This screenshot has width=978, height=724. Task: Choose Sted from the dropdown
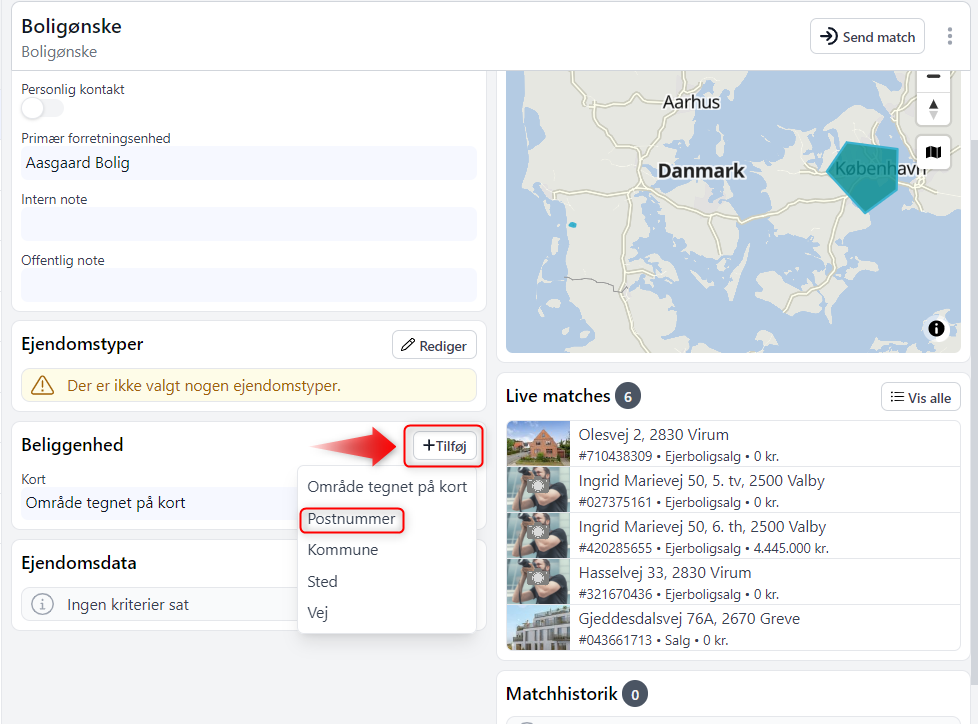tap(322, 582)
